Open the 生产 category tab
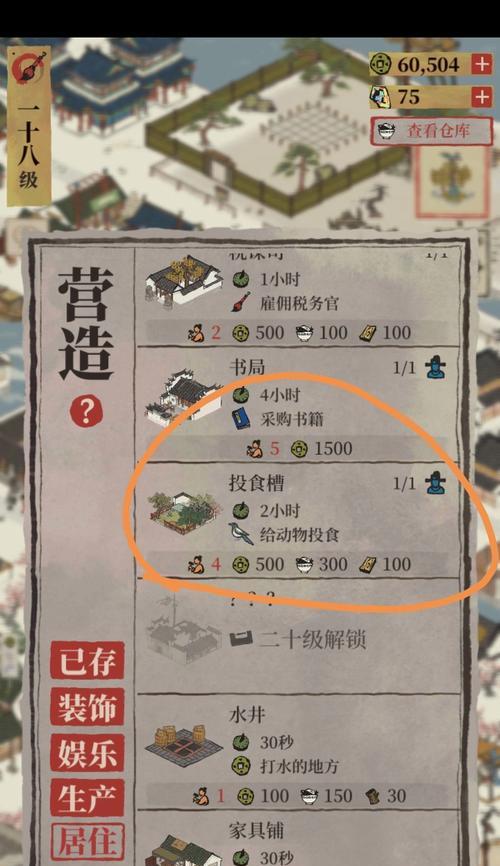This screenshot has width=500, height=866. coord(87,799)
